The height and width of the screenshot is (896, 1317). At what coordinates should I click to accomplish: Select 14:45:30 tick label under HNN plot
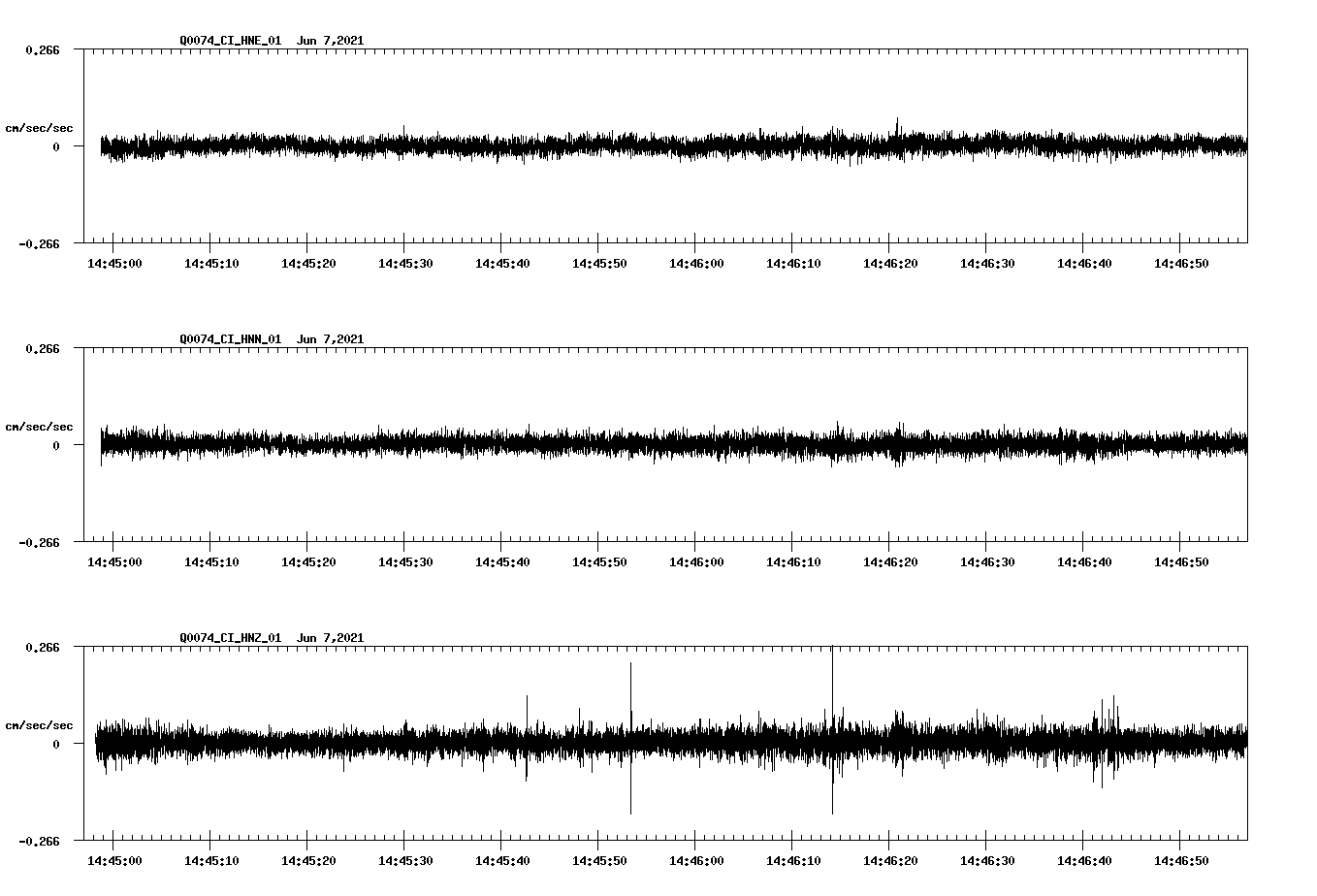405,562
